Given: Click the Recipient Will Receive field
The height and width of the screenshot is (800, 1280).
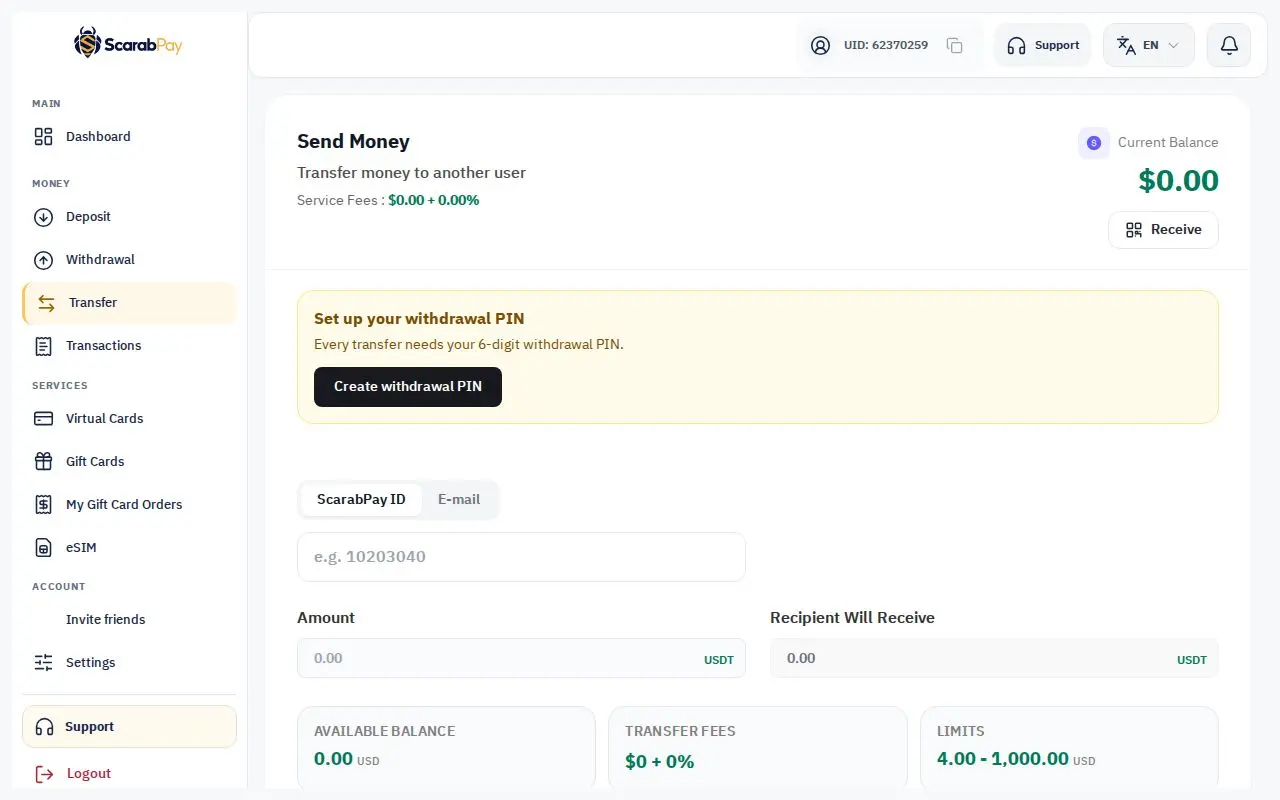Looking at the screenshot, I should pos(994,658).
